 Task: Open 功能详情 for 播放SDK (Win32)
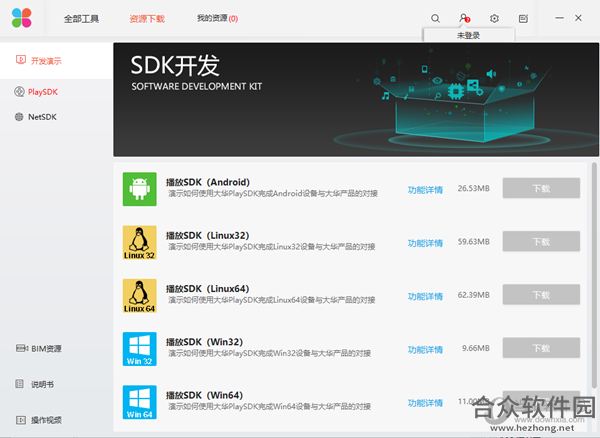click(425, 349)
